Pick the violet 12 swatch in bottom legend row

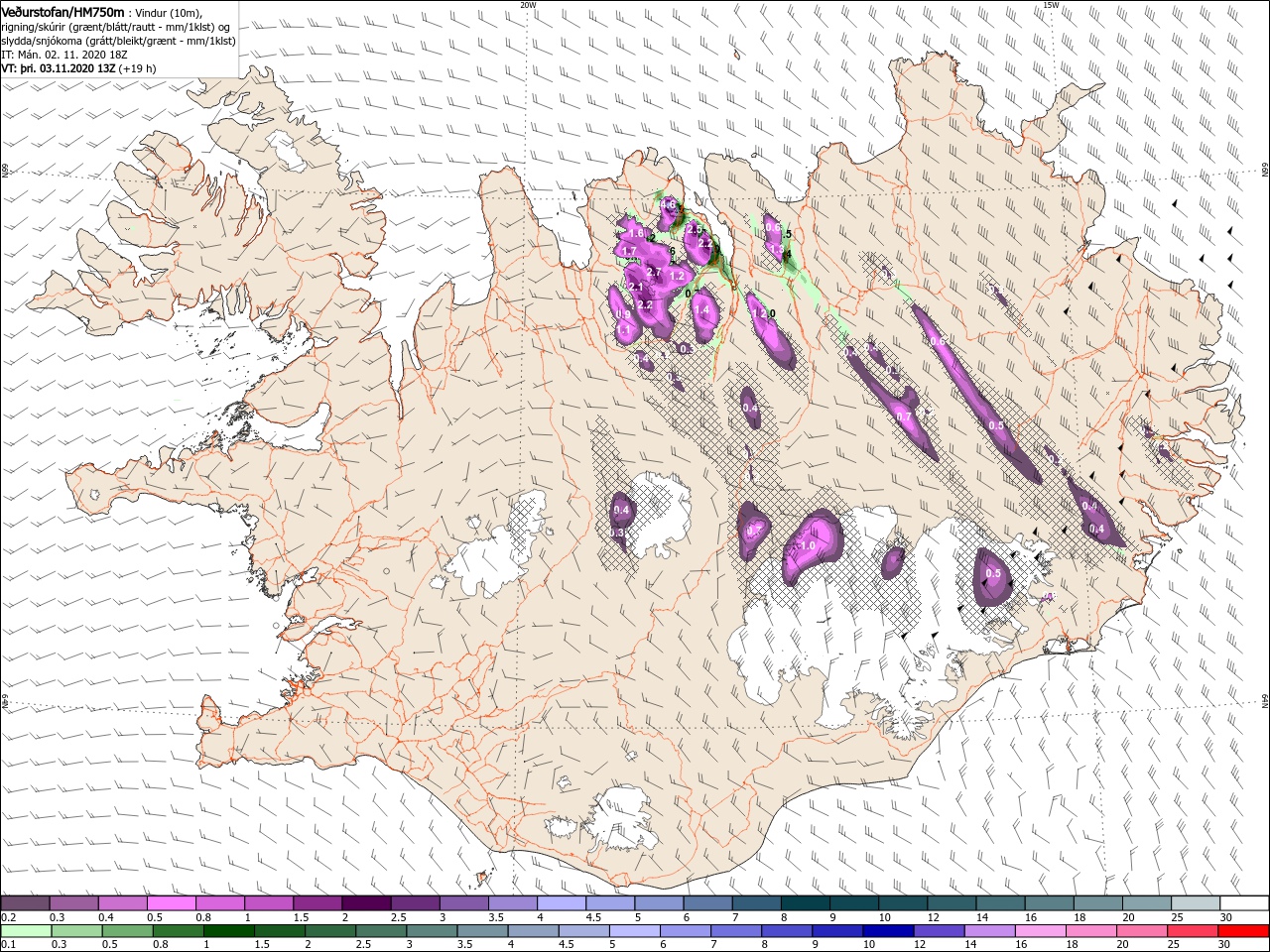pyautogui.click(x=940, y=931)
